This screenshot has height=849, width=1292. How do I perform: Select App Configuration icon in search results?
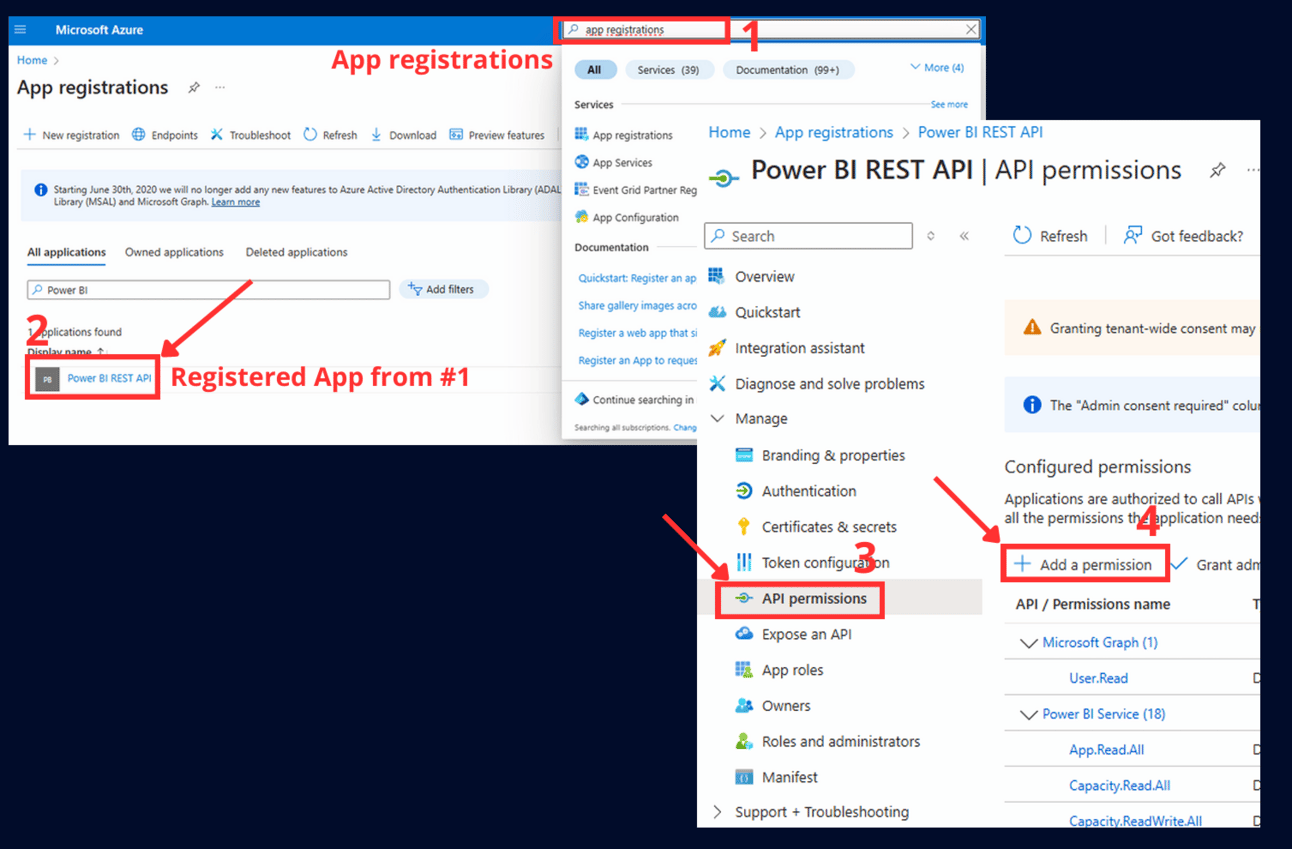[581, 217]
